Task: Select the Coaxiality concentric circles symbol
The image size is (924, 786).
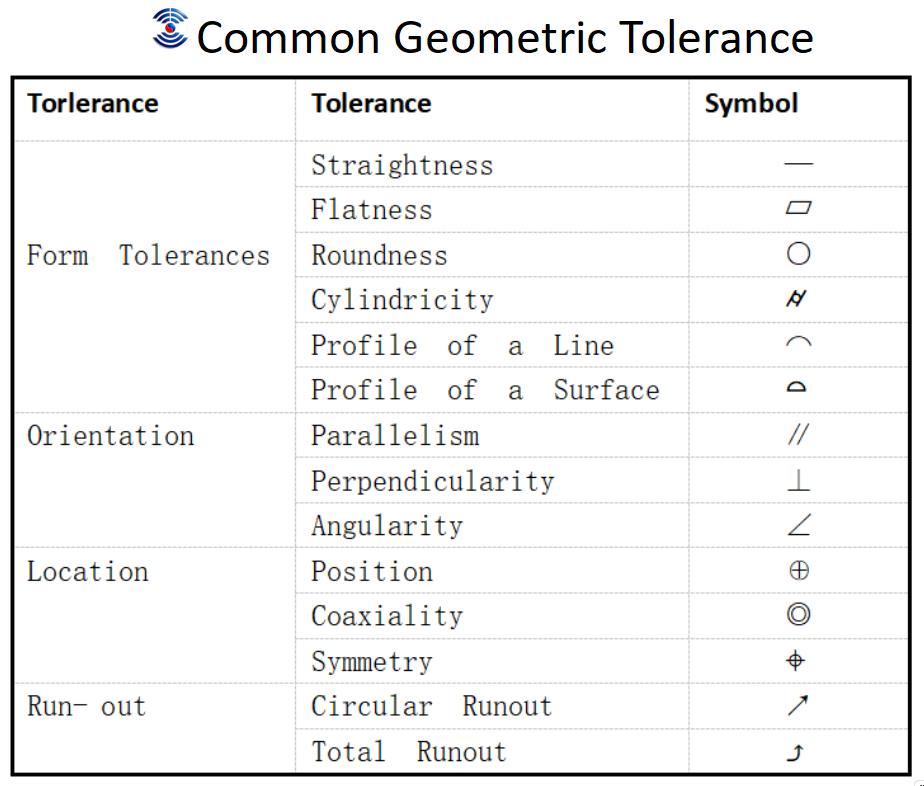Action: click(x=798, y=615)
